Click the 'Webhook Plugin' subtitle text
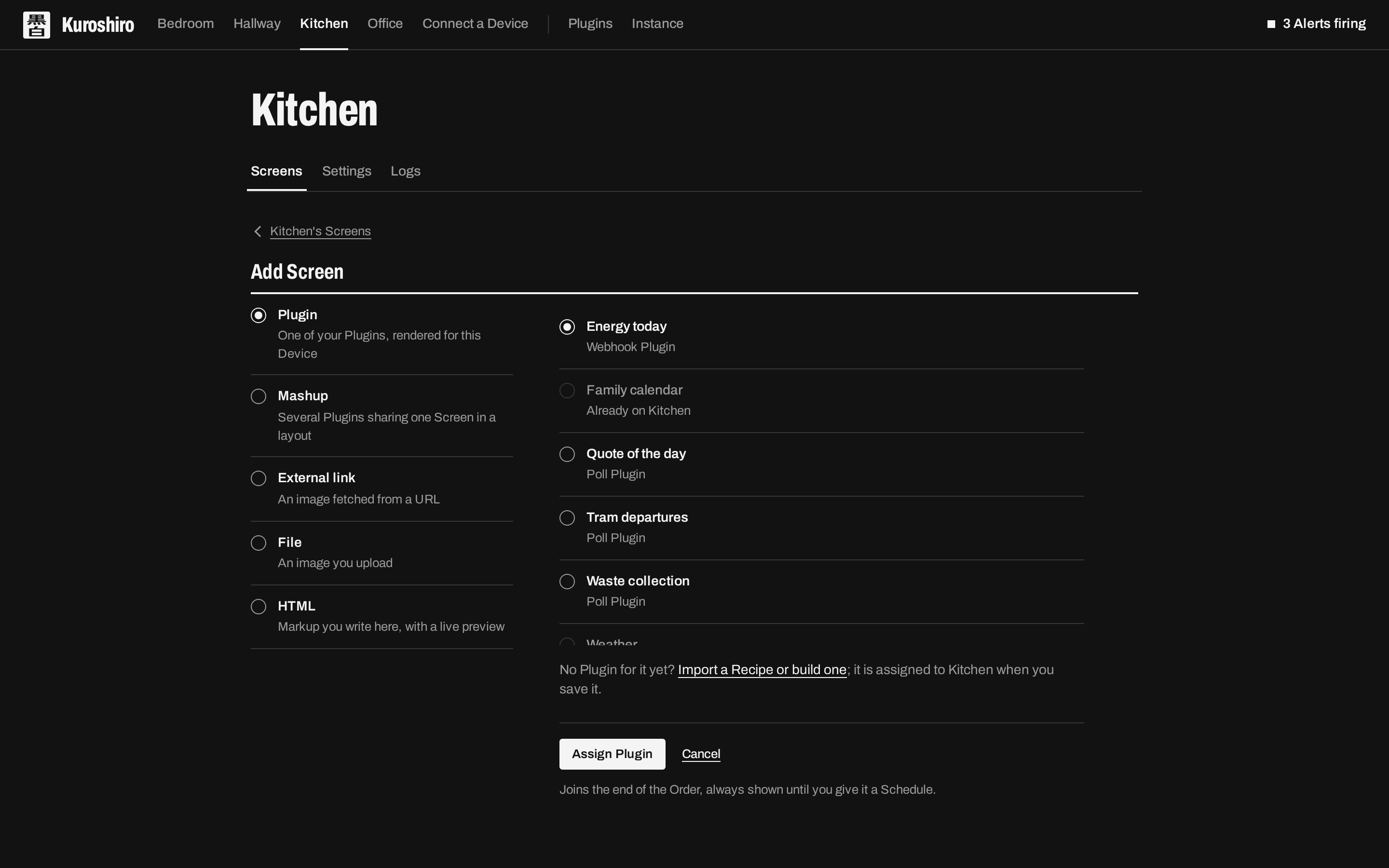This screenshot has height=868, width=1389. click(631, 347)
